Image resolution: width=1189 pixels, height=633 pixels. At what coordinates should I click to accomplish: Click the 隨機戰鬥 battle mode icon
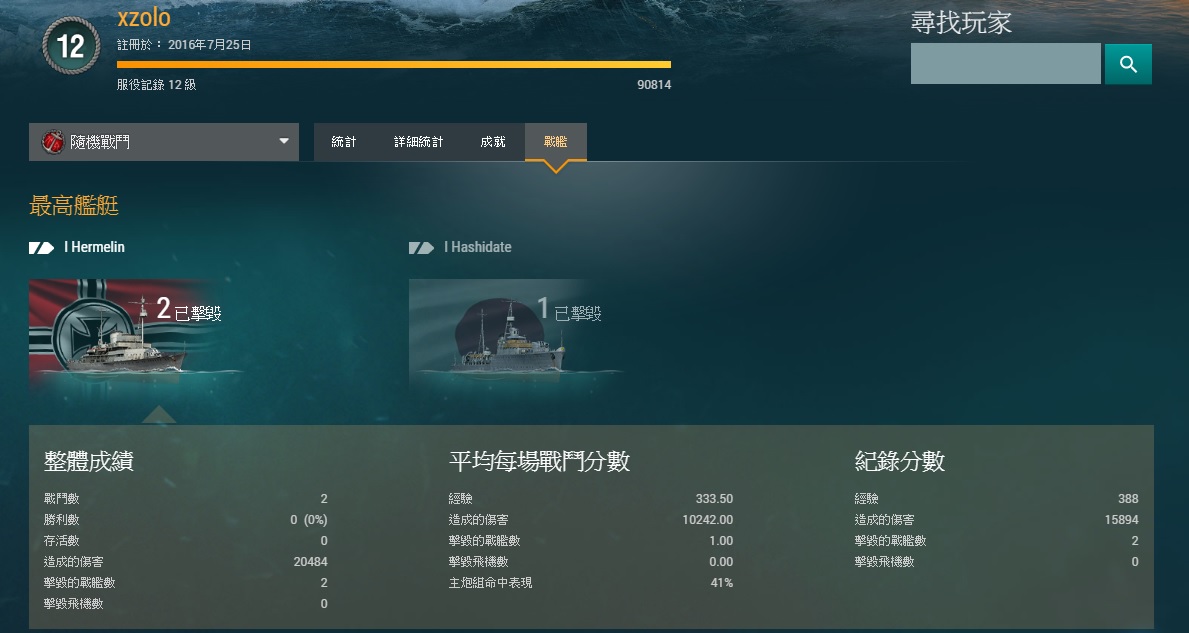[53, 142]
